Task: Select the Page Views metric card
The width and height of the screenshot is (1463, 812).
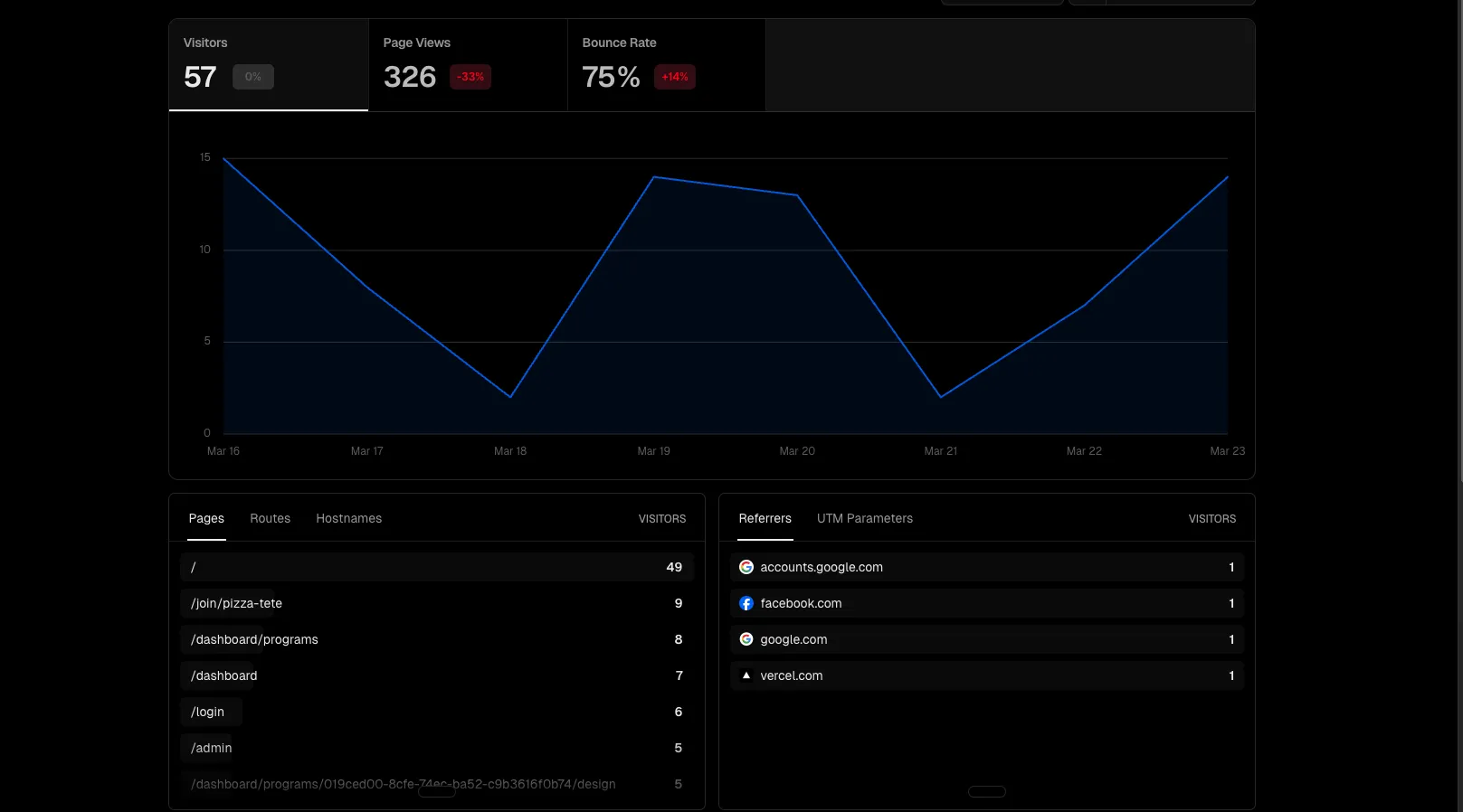Action: pyautogui.click(x=468, y=65)
